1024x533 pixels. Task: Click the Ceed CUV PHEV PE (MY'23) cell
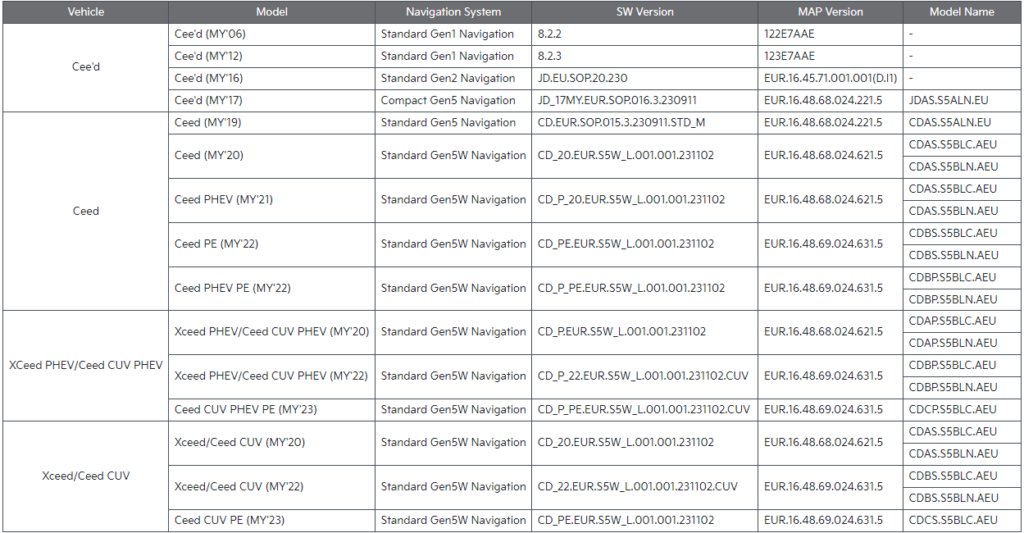272,410
